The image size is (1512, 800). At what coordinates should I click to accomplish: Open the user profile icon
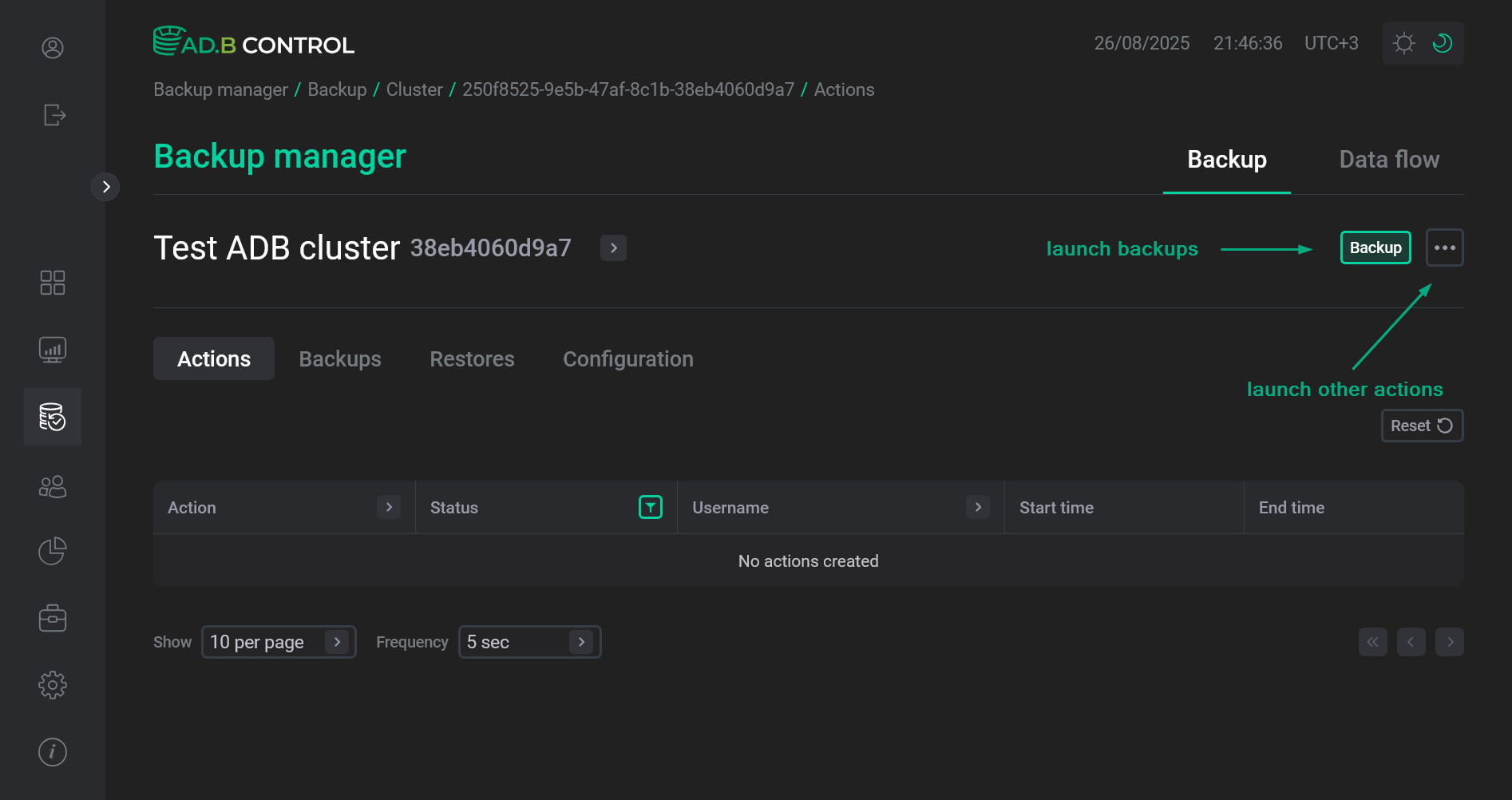pyautogui.click(x=52, y=48)
